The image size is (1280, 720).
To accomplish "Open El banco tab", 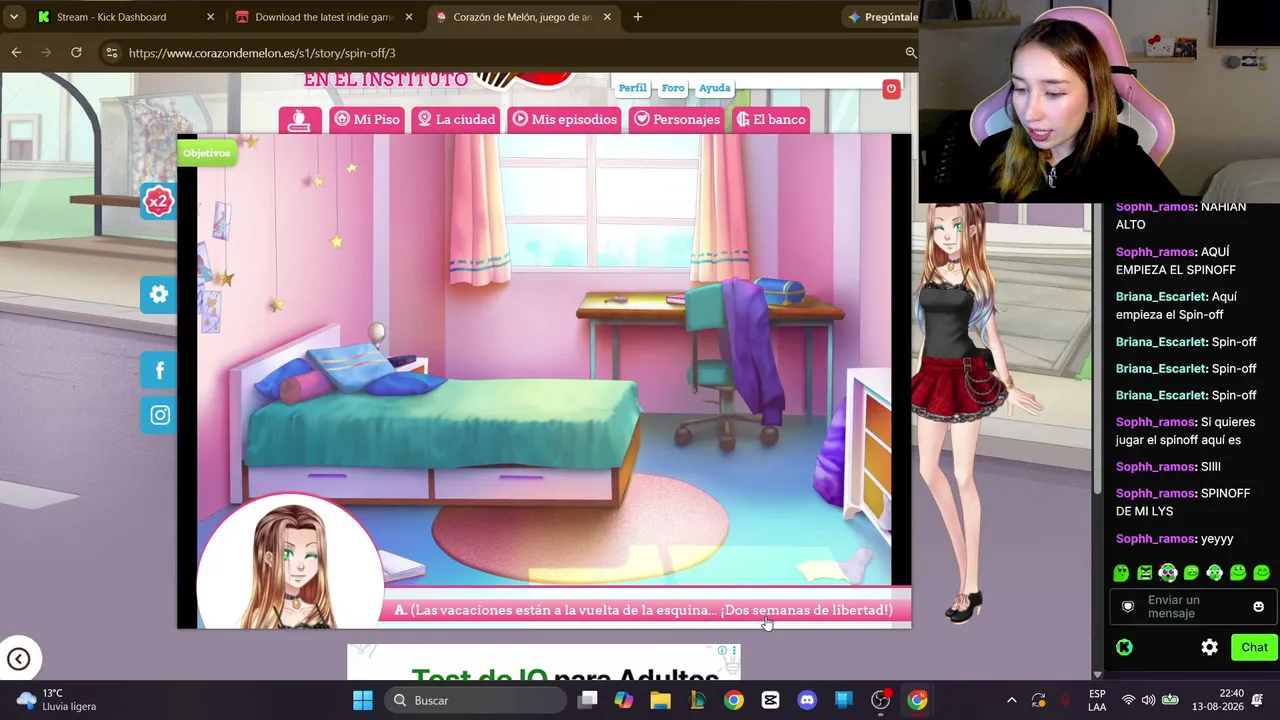I will click(x=771, y=119).
